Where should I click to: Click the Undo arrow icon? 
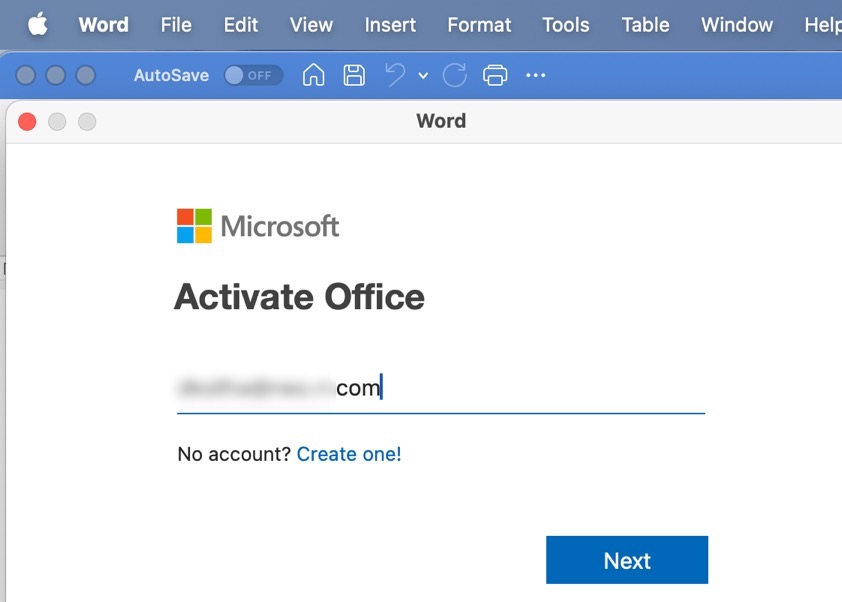click(395, 75)
